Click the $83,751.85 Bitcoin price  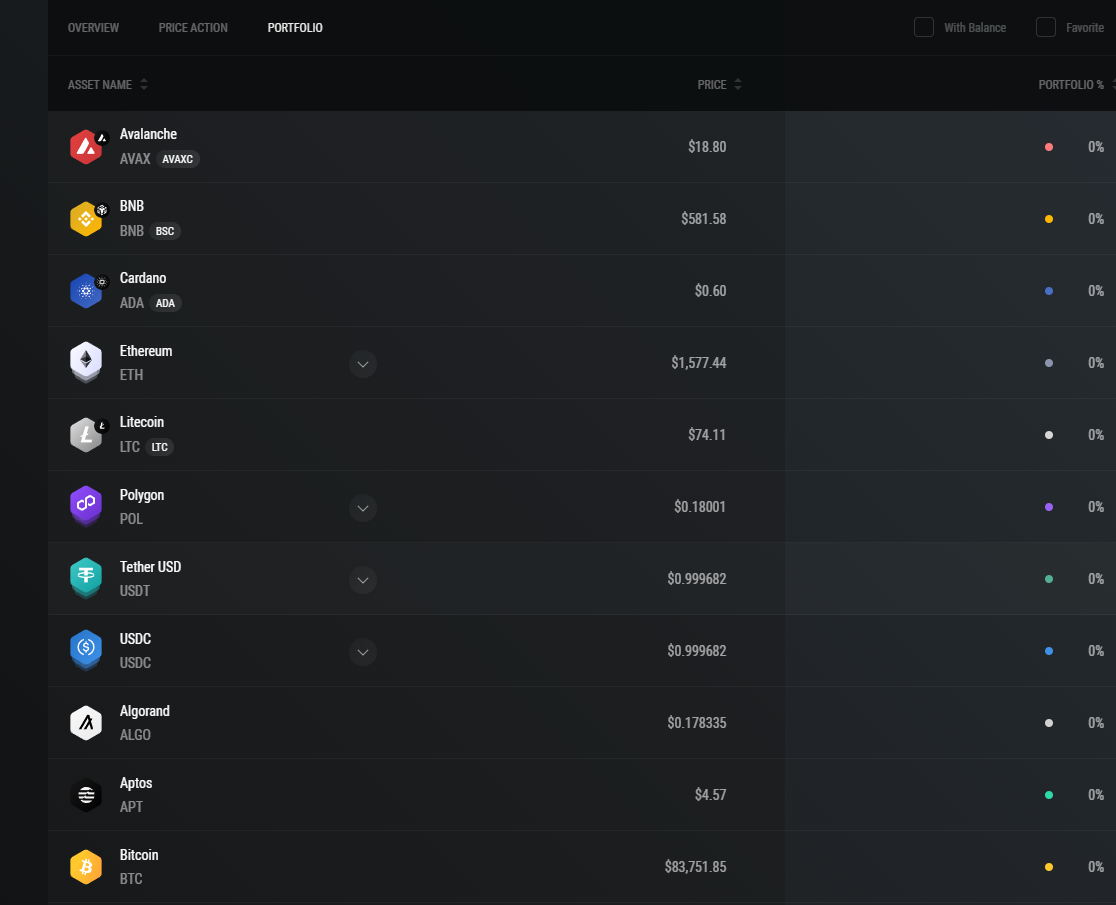tap(695, 867)
